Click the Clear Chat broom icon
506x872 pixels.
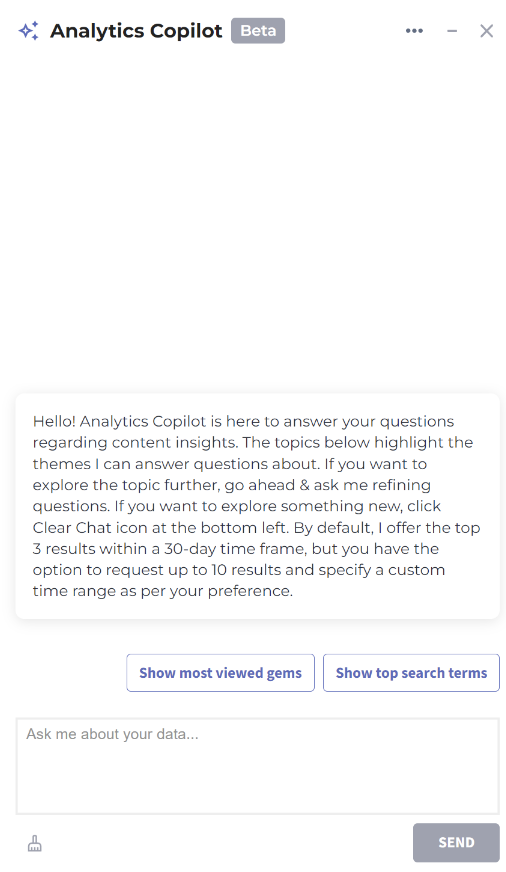pos(34,843)
